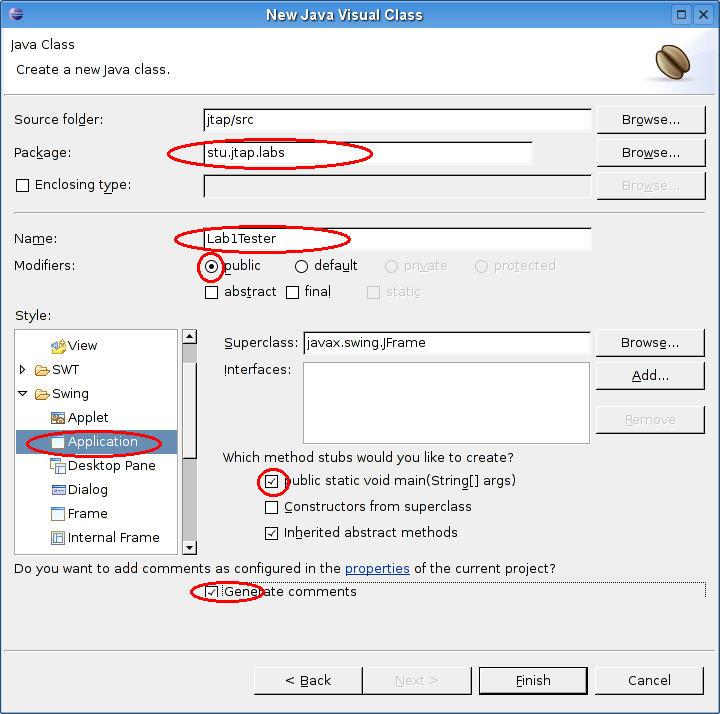Add an interface with Add button
This screenshot has height=714, width=720.
tap(650, 376)
